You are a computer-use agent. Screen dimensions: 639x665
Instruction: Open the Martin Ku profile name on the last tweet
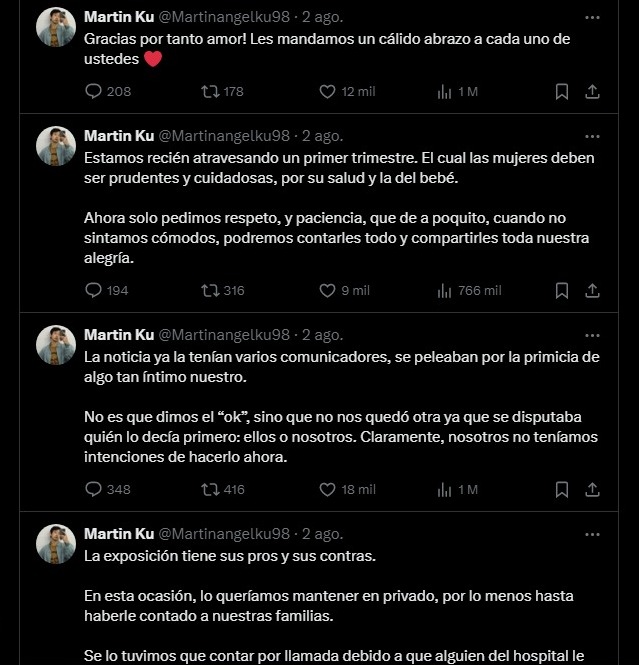[x=119, y=534]
